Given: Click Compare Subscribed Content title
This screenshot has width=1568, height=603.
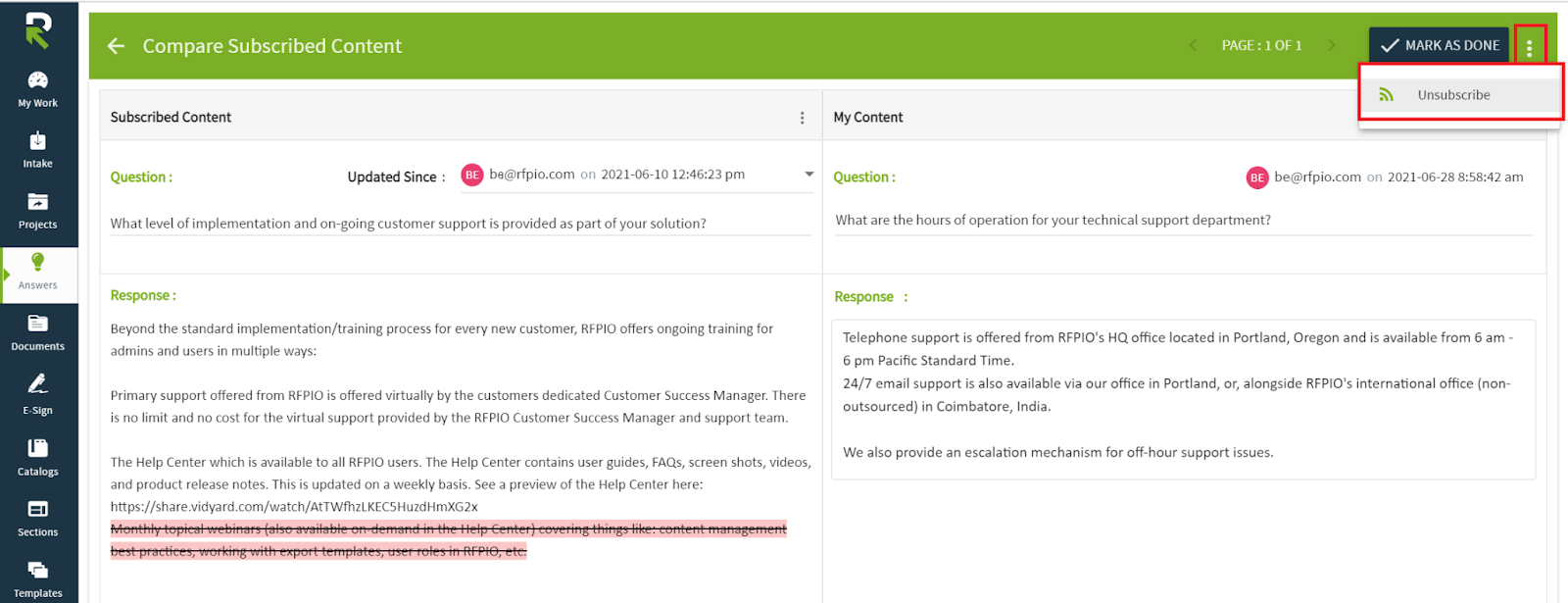Looking at the screenshot, I should (272, 46).
